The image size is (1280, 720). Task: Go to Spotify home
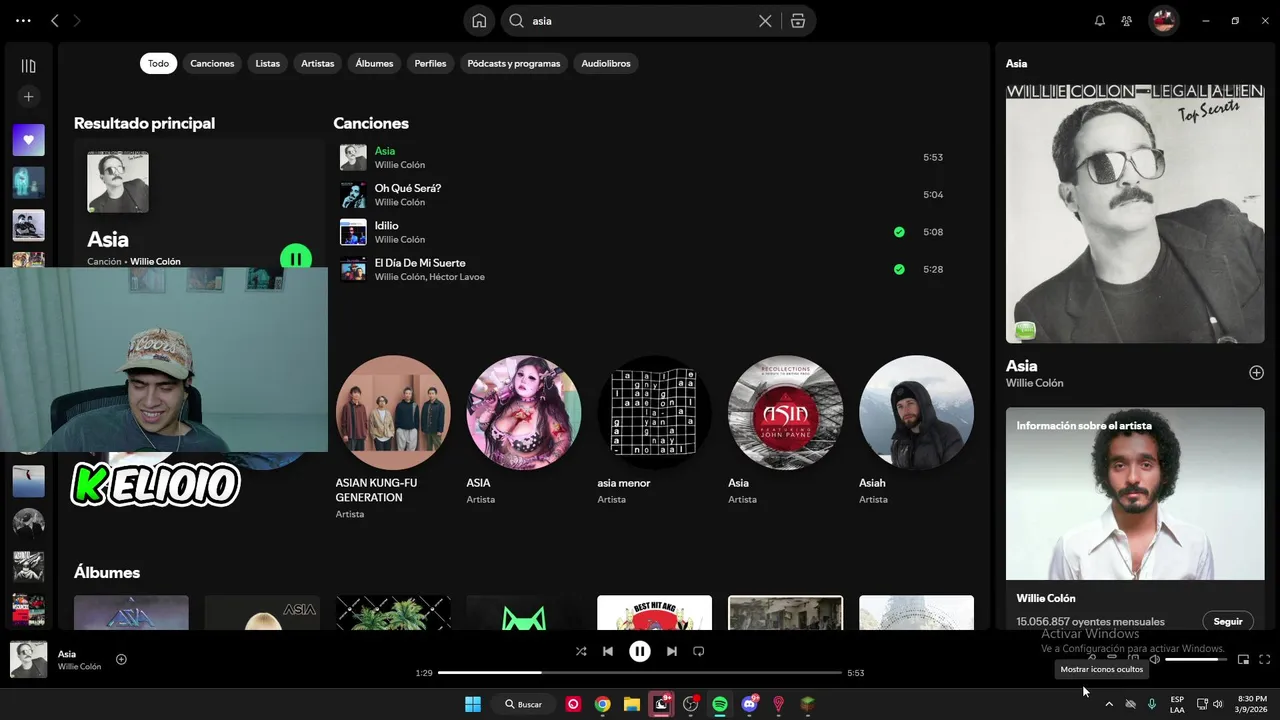[479, 21]
